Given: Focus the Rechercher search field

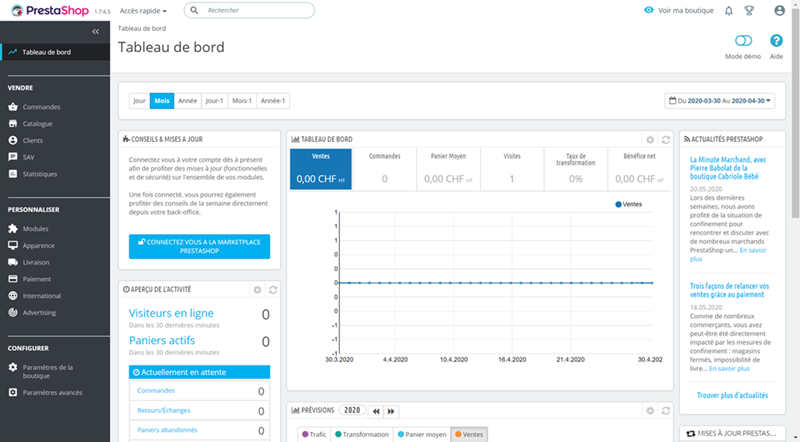Looking at the screenshot, I should pos(249,10).
